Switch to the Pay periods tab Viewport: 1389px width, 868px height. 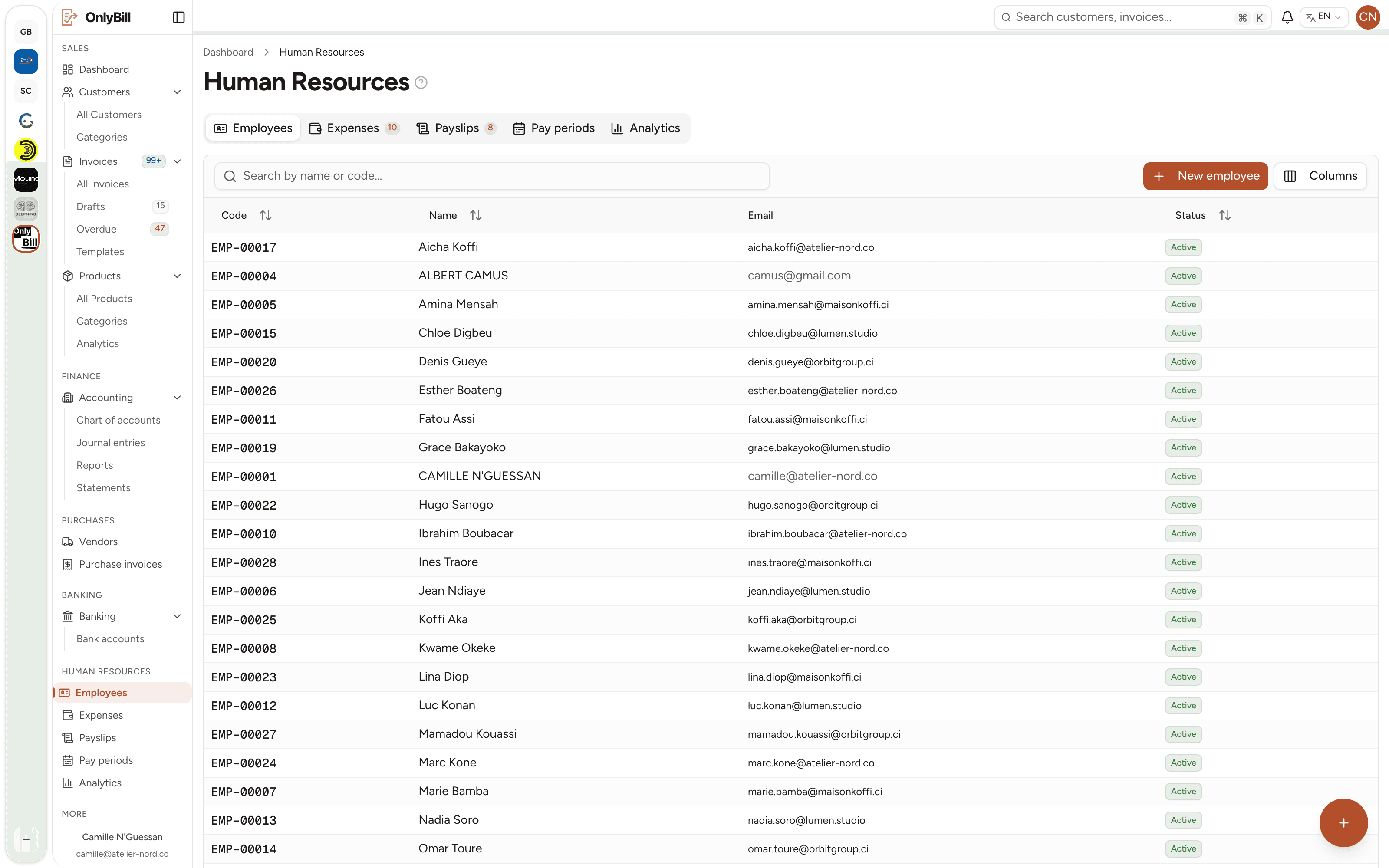pos(554,128)
